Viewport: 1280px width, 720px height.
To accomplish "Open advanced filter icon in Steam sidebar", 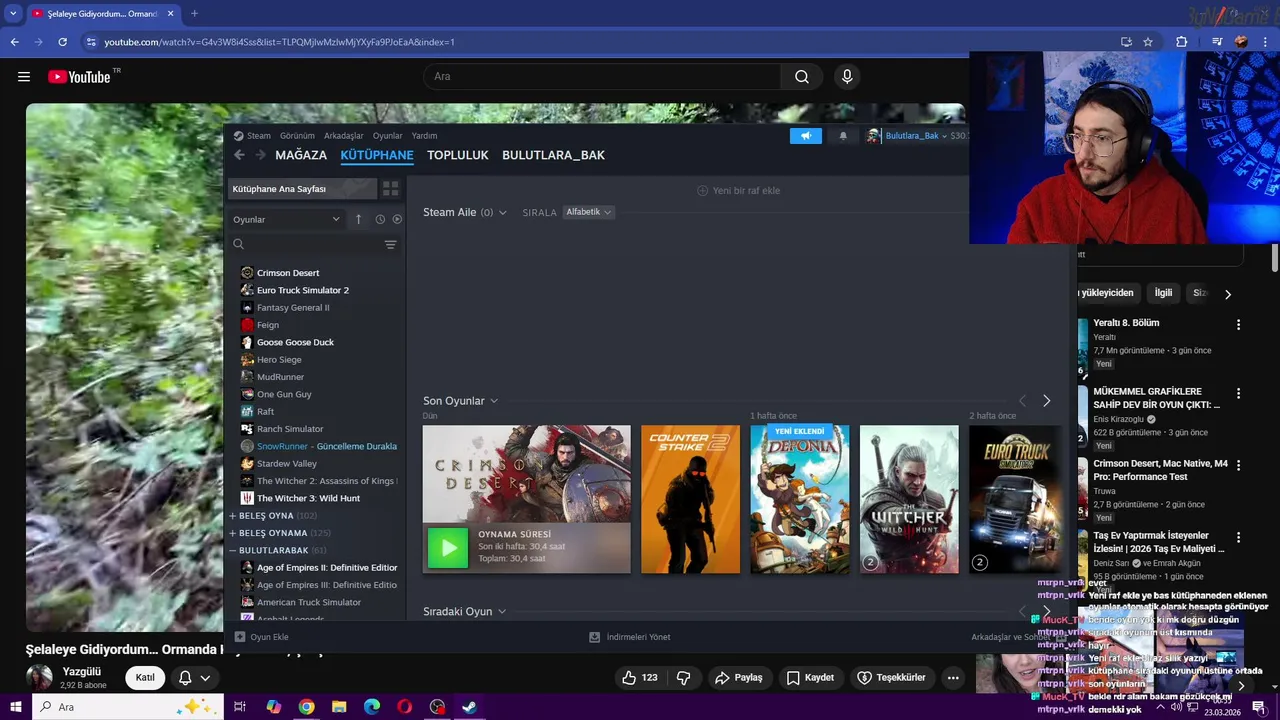I will click(x=390, y=244).
